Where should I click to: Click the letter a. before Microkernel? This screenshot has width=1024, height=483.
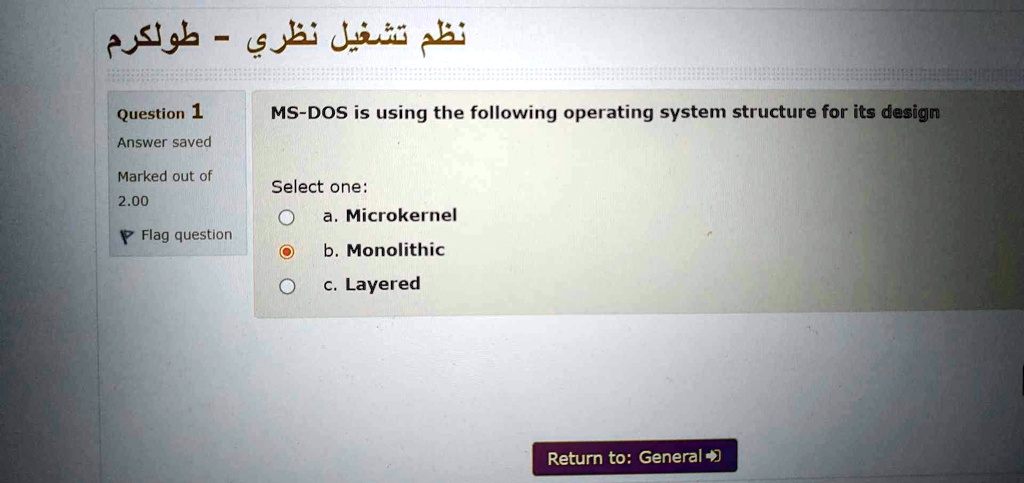coord(330,216)
